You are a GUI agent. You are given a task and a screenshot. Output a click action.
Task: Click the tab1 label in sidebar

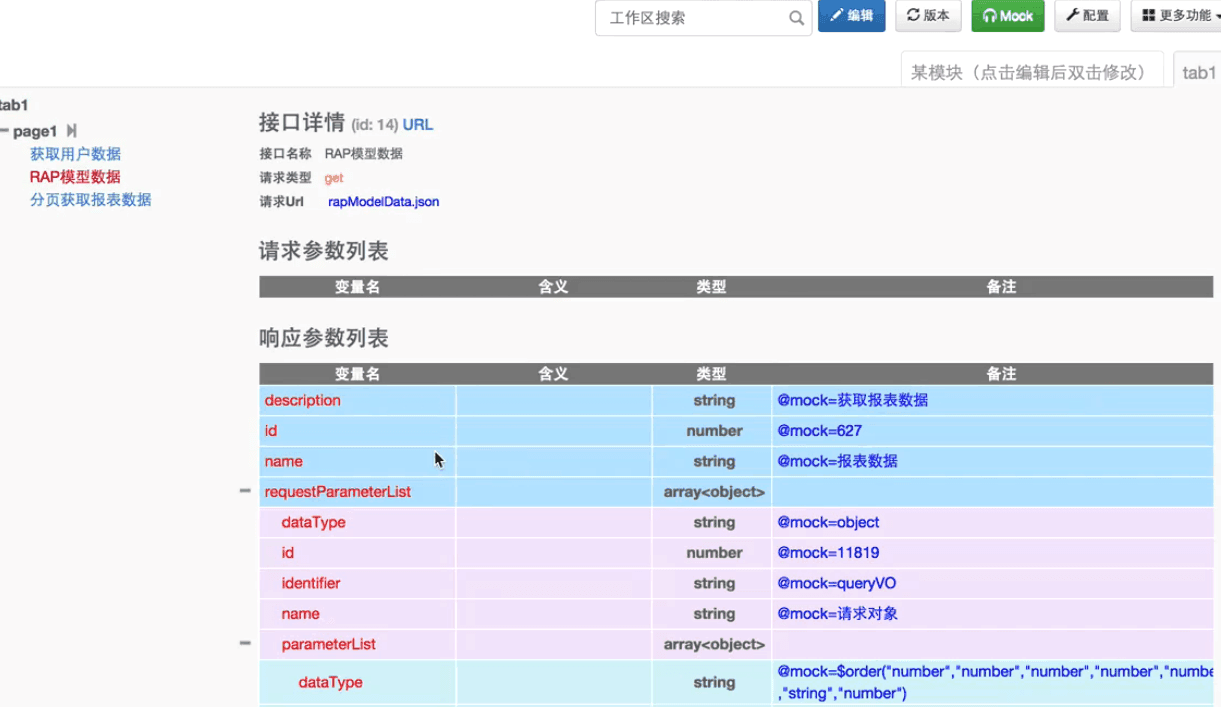14,105
